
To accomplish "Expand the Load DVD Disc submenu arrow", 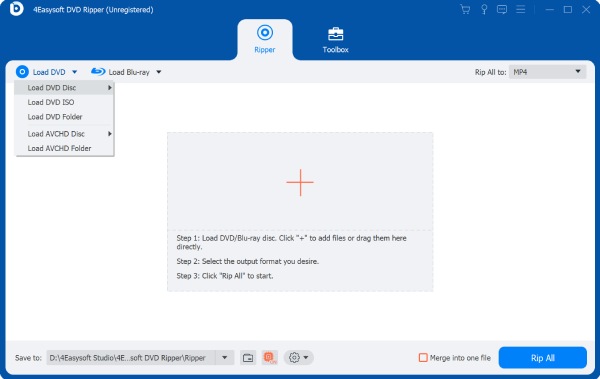I will tap(110, 88).
